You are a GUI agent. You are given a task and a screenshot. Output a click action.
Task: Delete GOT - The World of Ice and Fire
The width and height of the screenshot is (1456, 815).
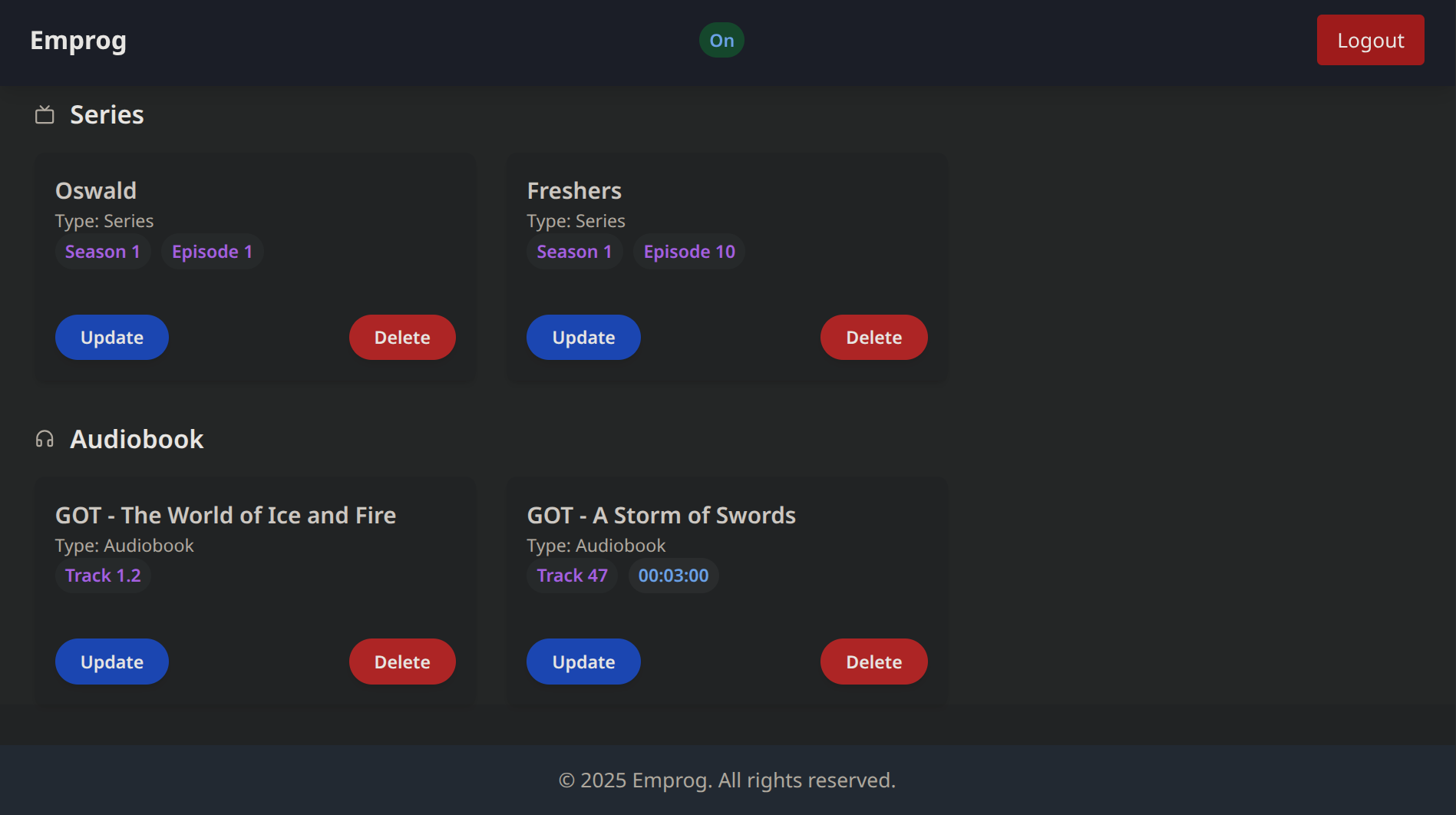pyautogui.click(x=402, y=662)
